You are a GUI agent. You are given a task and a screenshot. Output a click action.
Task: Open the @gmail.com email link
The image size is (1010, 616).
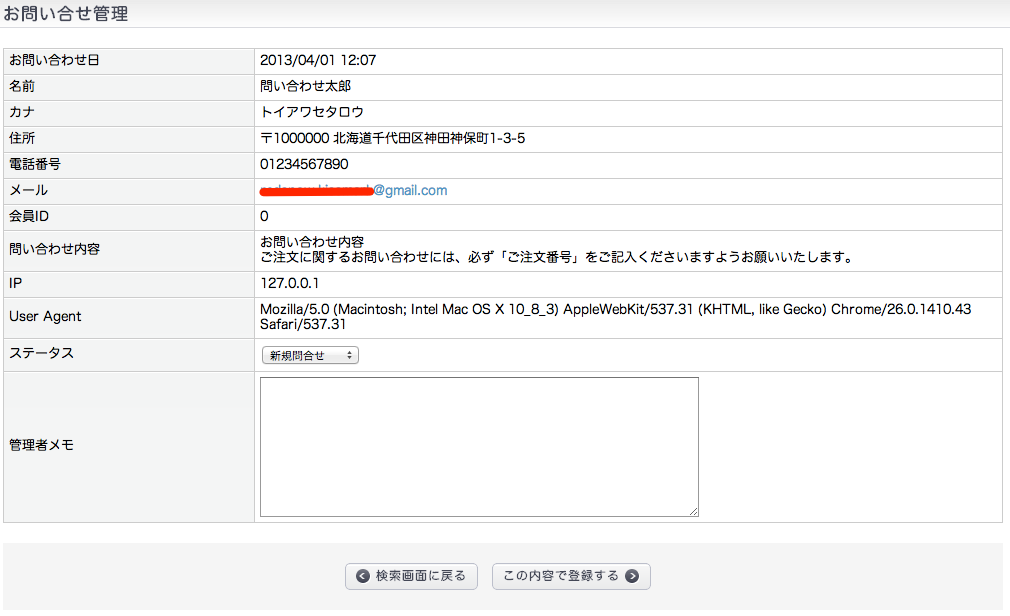[x=354, y=190]
